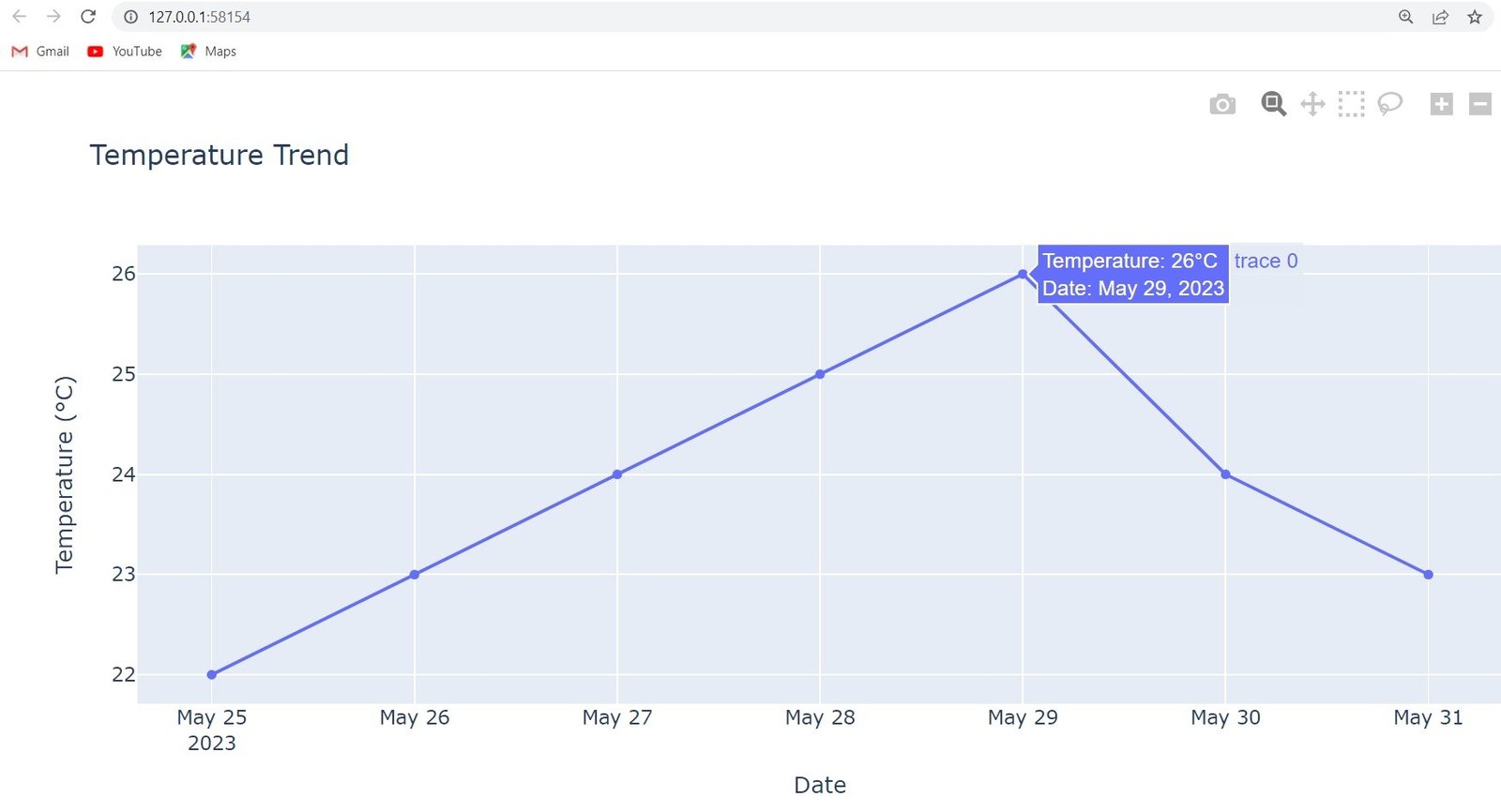
Task: Click the 'May 28' x-axis label
Action: [820, 717]
